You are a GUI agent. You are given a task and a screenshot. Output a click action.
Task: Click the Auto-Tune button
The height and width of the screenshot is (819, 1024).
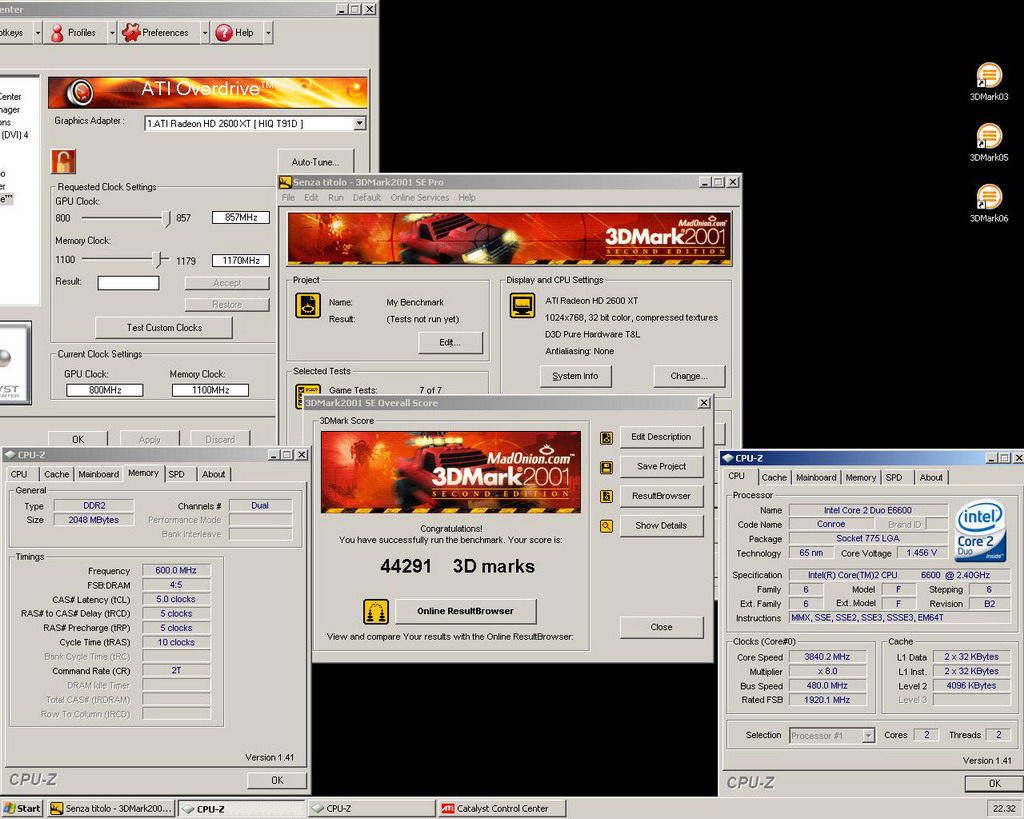[x=315, y=162]
